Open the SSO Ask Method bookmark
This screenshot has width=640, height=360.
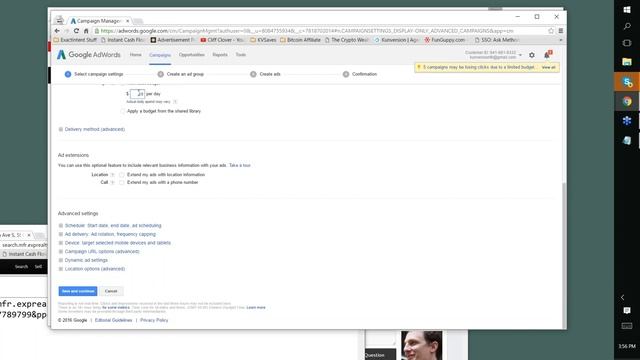click(x=497, y=40)
